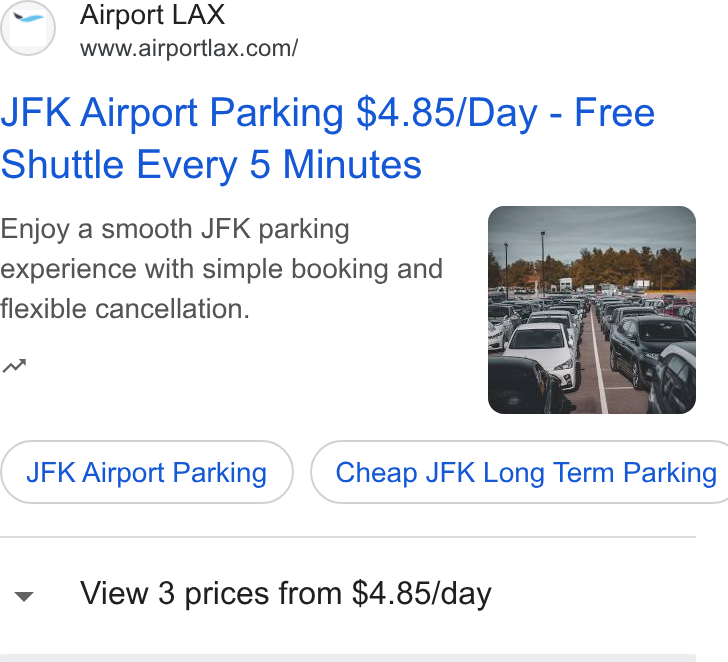Screen dimensions: 728x662
Task: Click the words flexible cancellation in description
Action: 125,309
